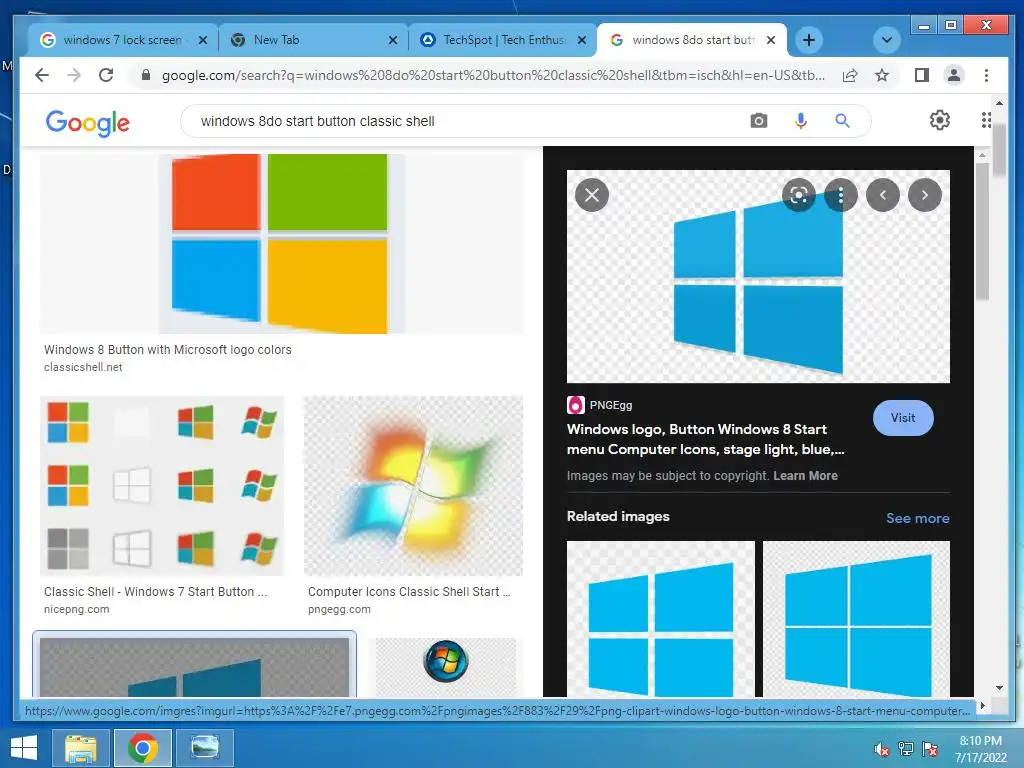Click the preview panel scrollbar thumb
The height and width of the screenshot is (768, 1024).
click(x=982, y=232)
